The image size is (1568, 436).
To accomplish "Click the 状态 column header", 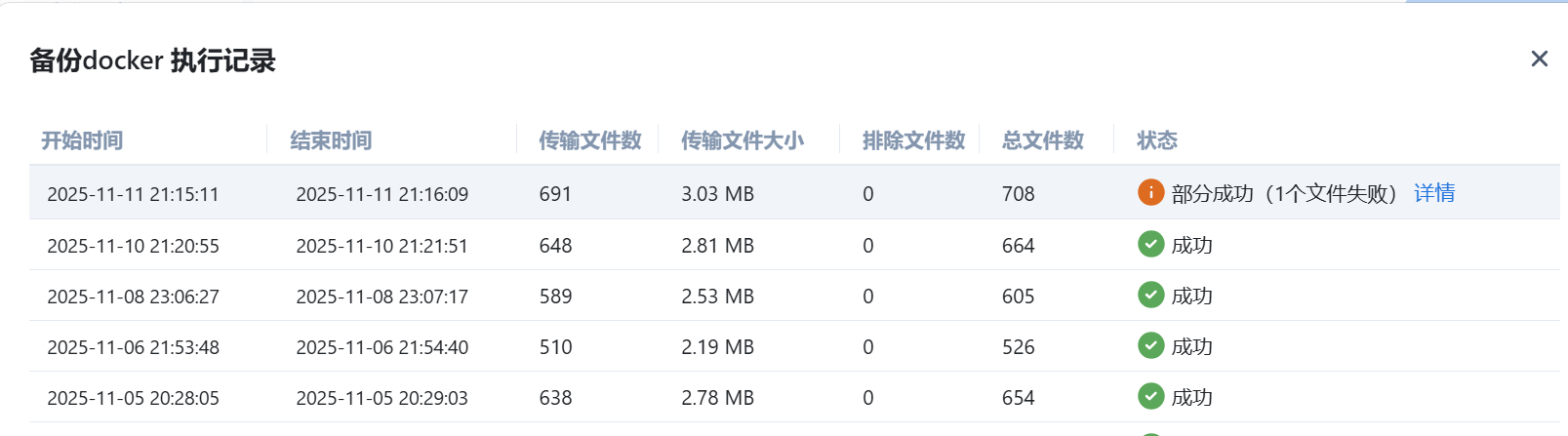I will (1156, 140).
